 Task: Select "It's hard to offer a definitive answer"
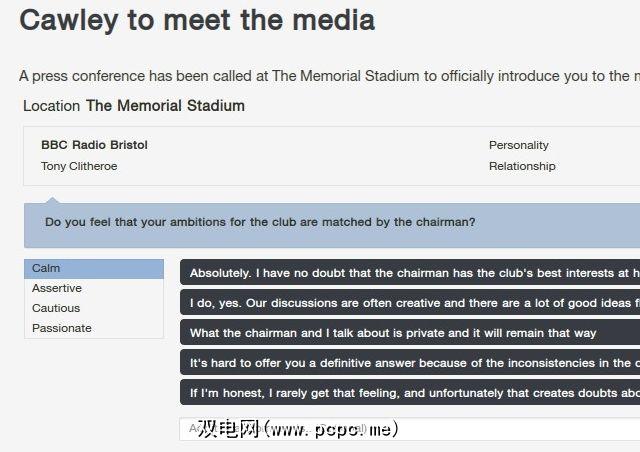coord(410,362)
